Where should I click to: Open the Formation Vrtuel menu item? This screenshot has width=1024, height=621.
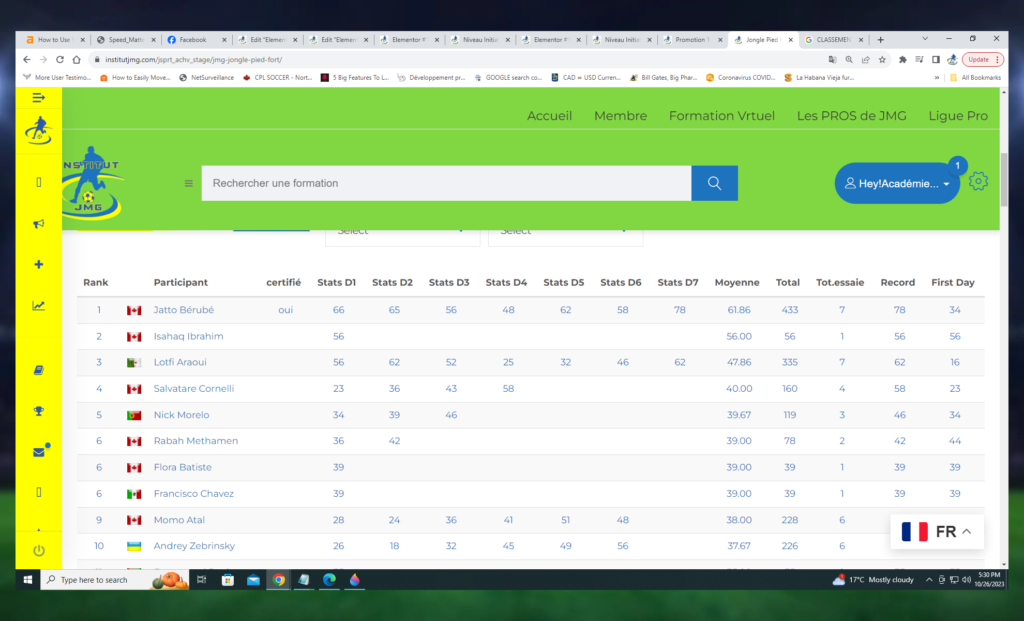(721, 116)
